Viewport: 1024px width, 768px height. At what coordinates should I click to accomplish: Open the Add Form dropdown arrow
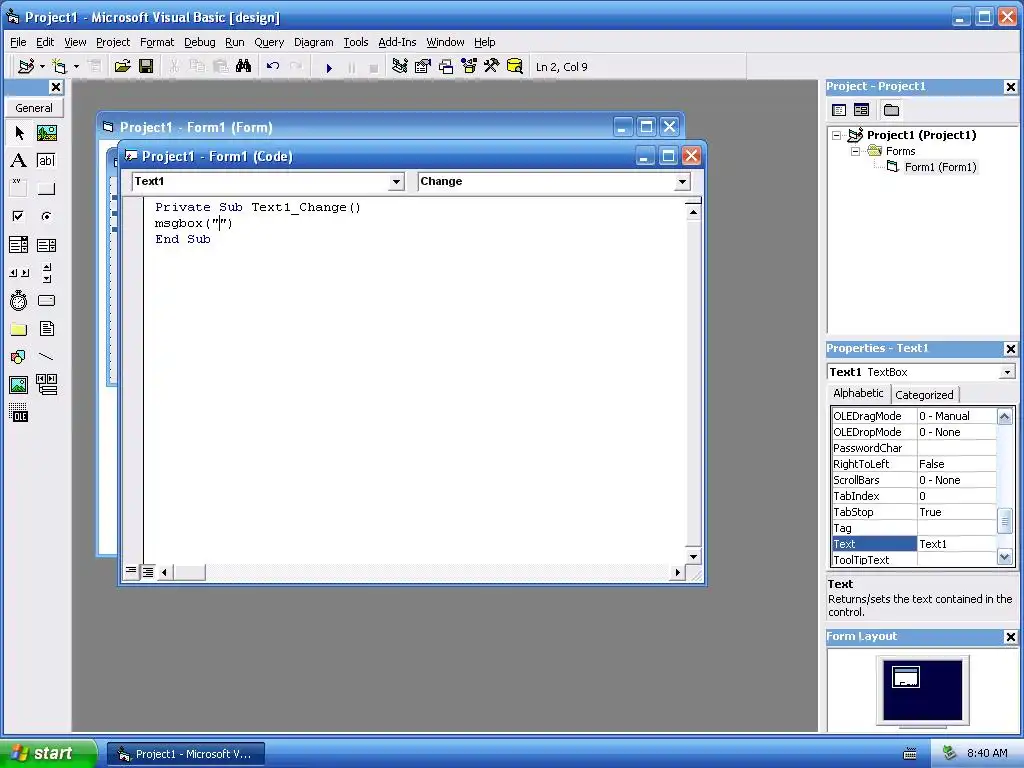click(x=76, y=67)
